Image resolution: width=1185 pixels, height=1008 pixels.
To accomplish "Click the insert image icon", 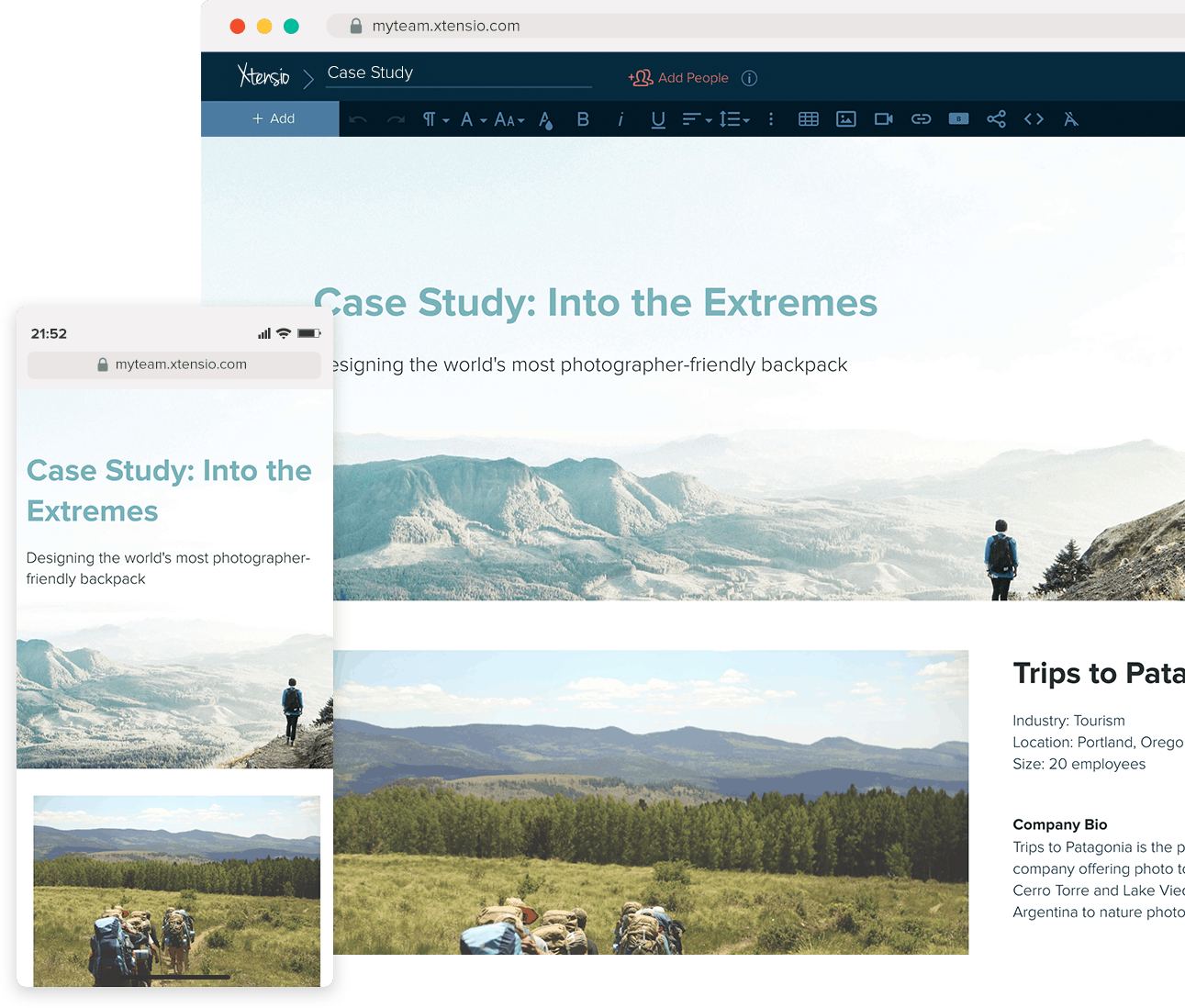I will pyautogui.click(x=845, y=118).
